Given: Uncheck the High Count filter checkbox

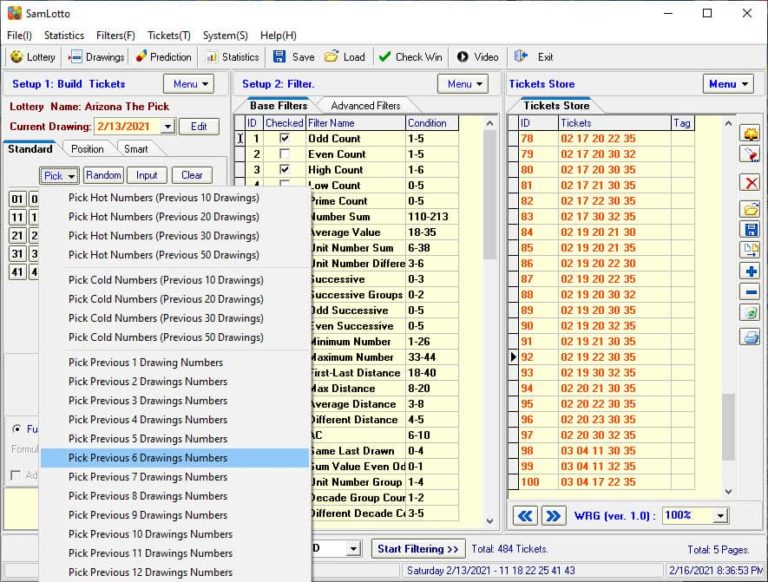Looking at the screenshot, I should (284, 170).
